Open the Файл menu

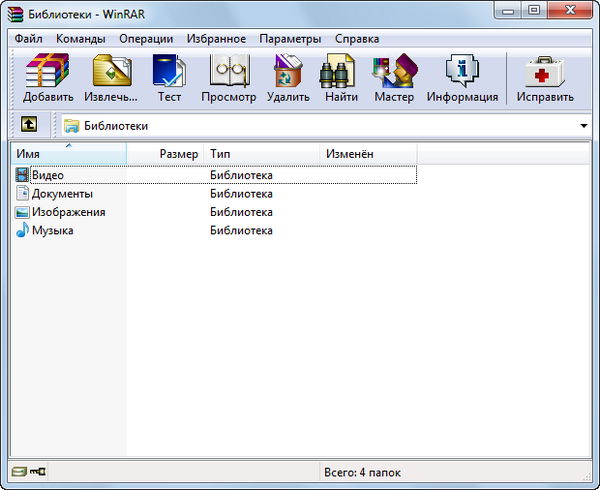coord(28,39)
